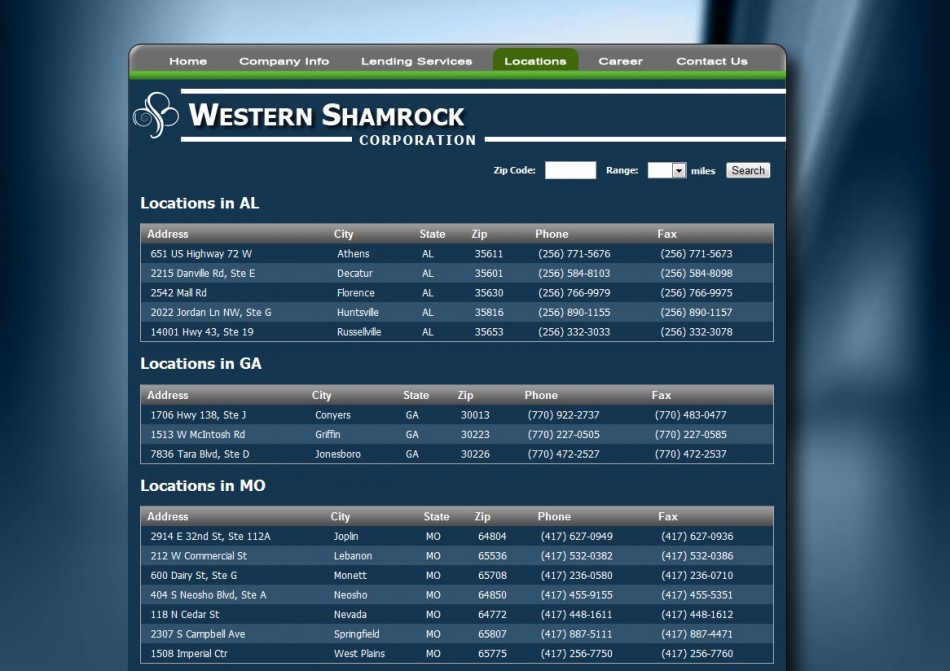Select the West Plains city cell

tap(359, 653)
